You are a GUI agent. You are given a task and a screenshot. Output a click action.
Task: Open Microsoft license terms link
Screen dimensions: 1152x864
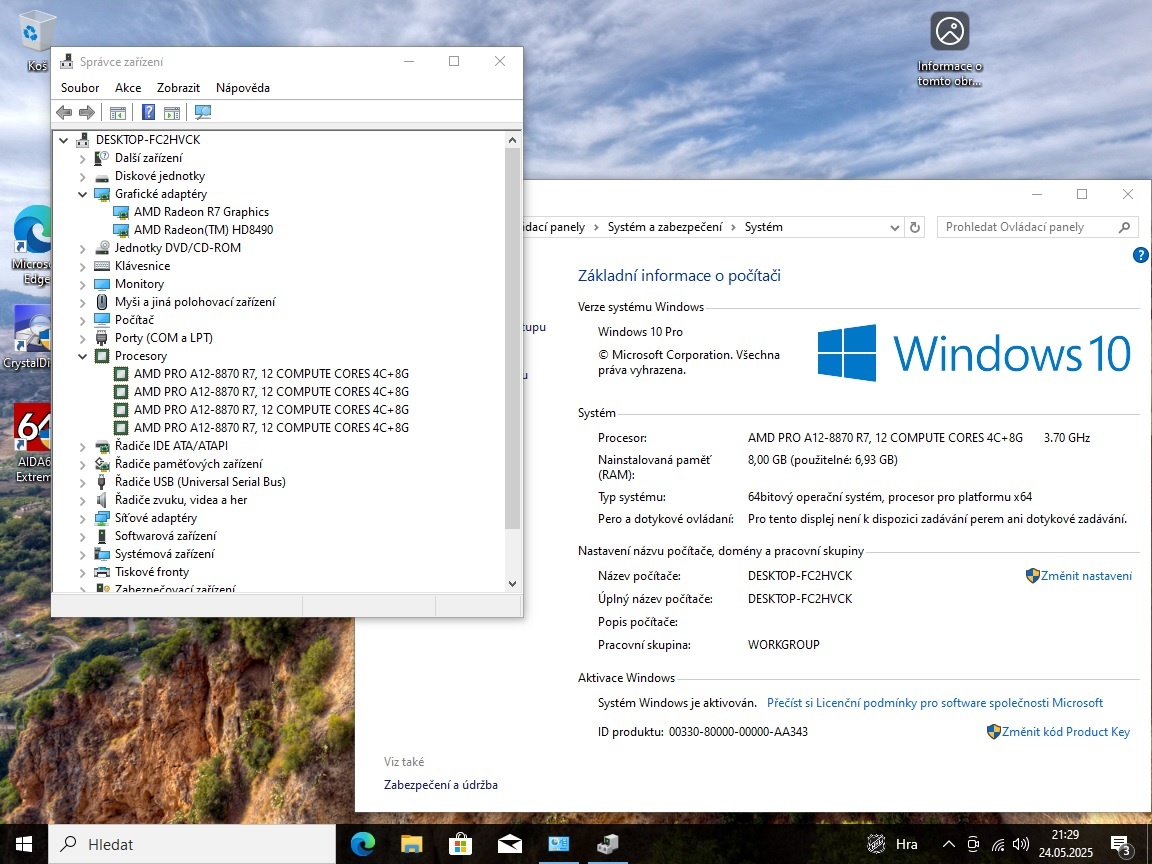tap(935, 703)
